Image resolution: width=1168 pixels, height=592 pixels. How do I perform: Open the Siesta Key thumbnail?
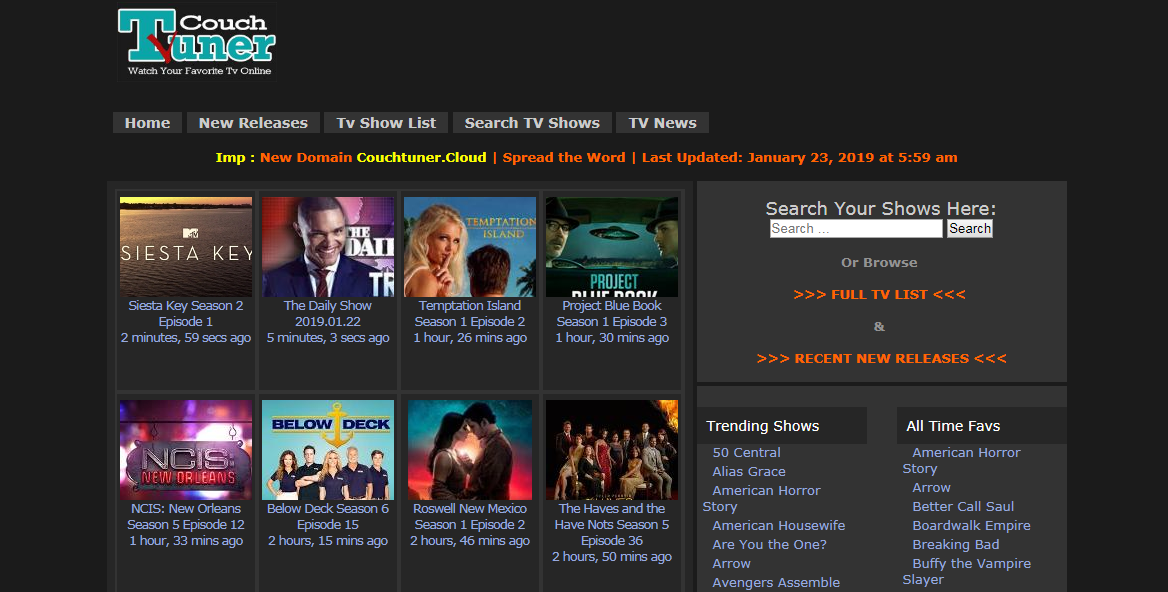tap(186, 246)
